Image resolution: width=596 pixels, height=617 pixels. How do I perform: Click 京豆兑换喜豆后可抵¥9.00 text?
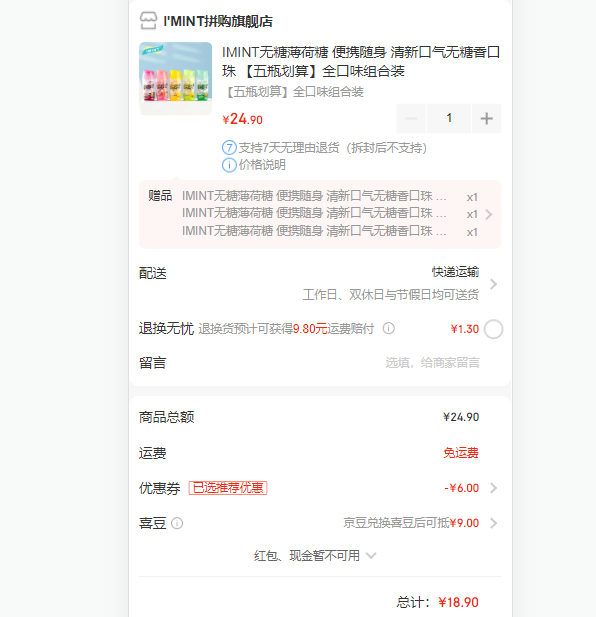point(411,523)
